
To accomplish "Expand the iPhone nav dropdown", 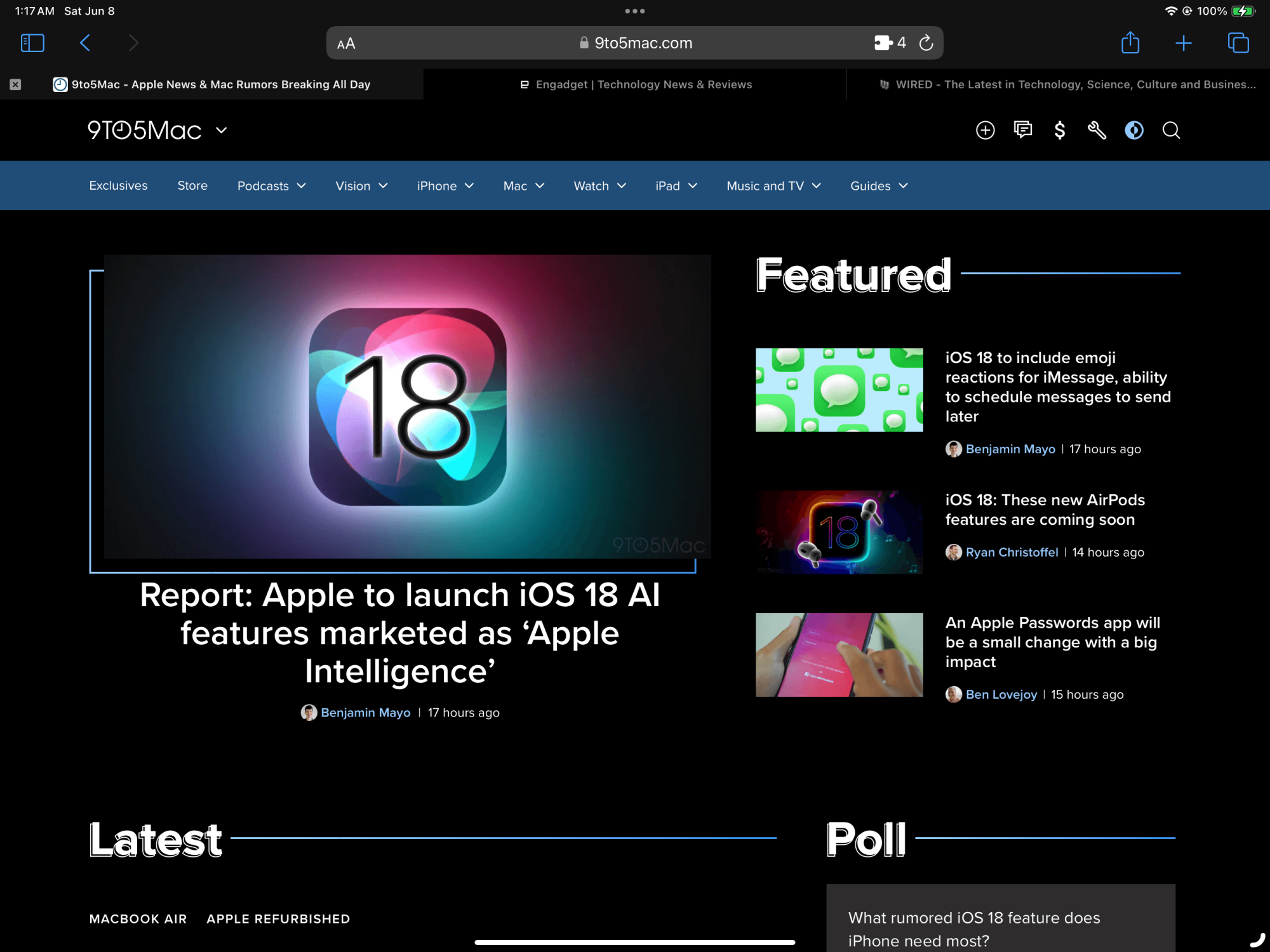I will pyautogui.click(x=445, y=186).
